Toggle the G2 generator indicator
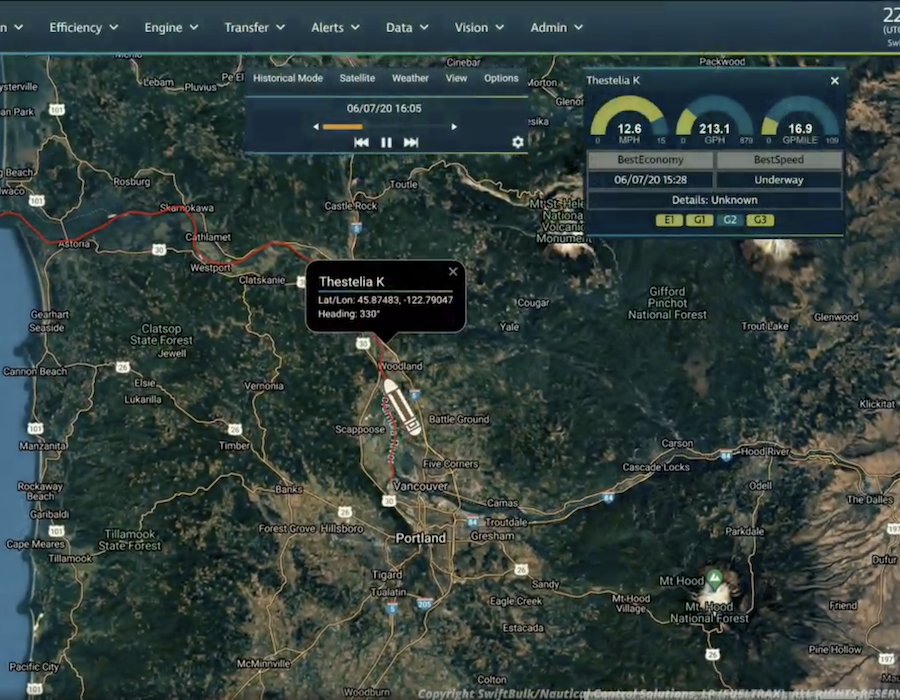The width and height of the screenshot is (900, 700). [x=730, y=220]
